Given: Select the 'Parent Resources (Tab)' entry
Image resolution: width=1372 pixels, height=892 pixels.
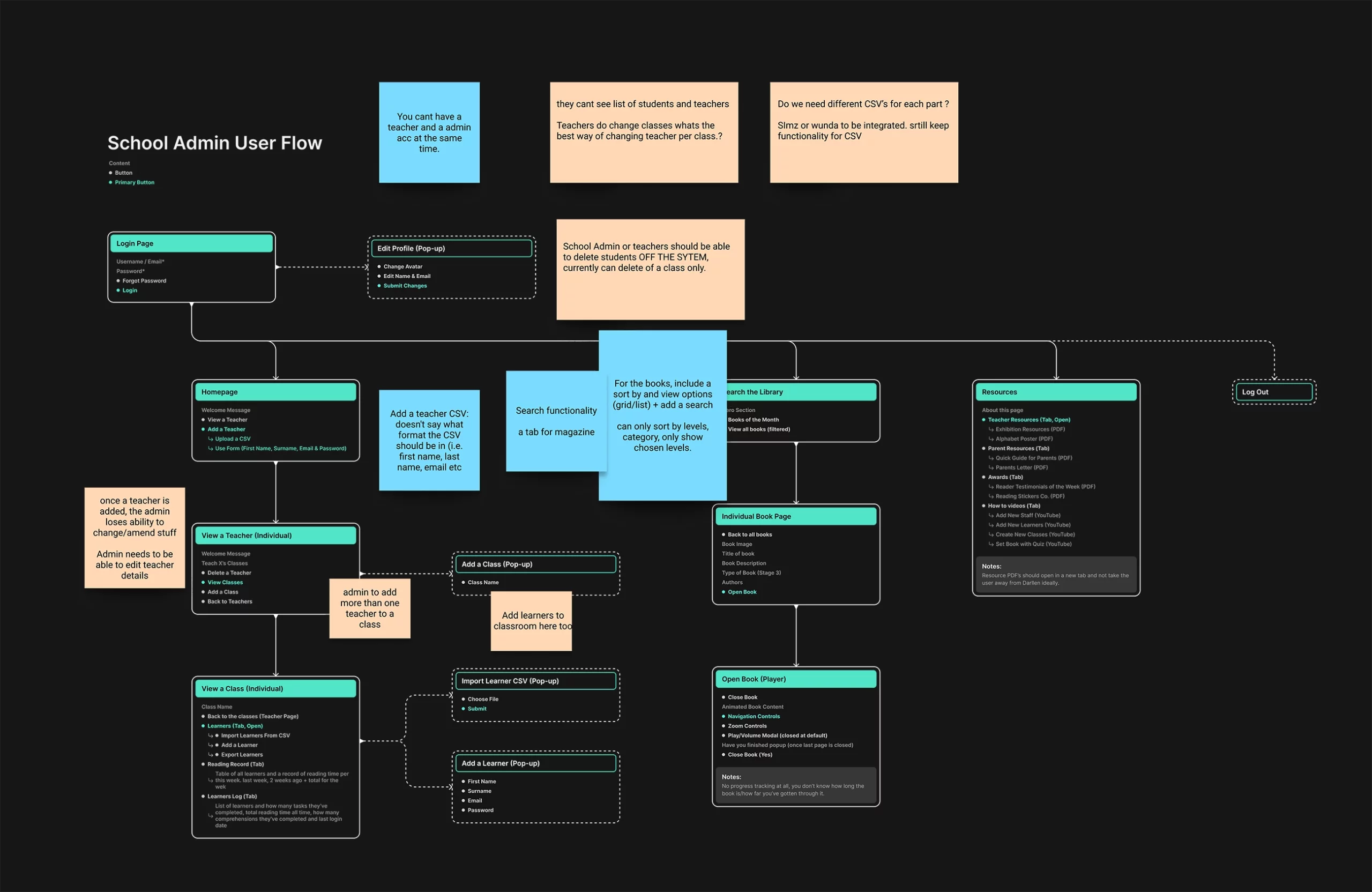Looking at the screenshot, I should pyautogui.click(x=1018, y=449).
